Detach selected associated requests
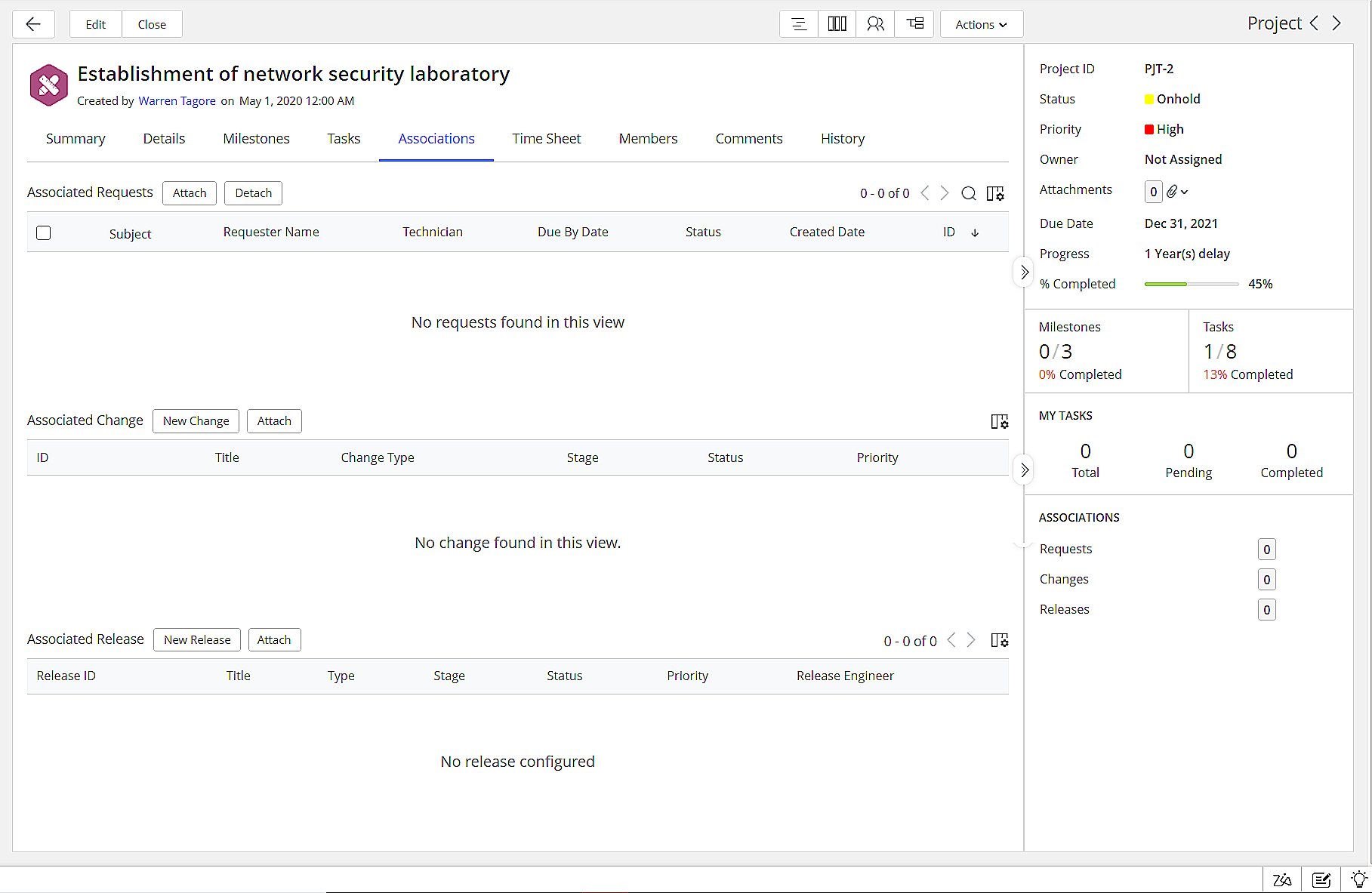This screenshot has height=893, width=1372. [x=253, y=193]
